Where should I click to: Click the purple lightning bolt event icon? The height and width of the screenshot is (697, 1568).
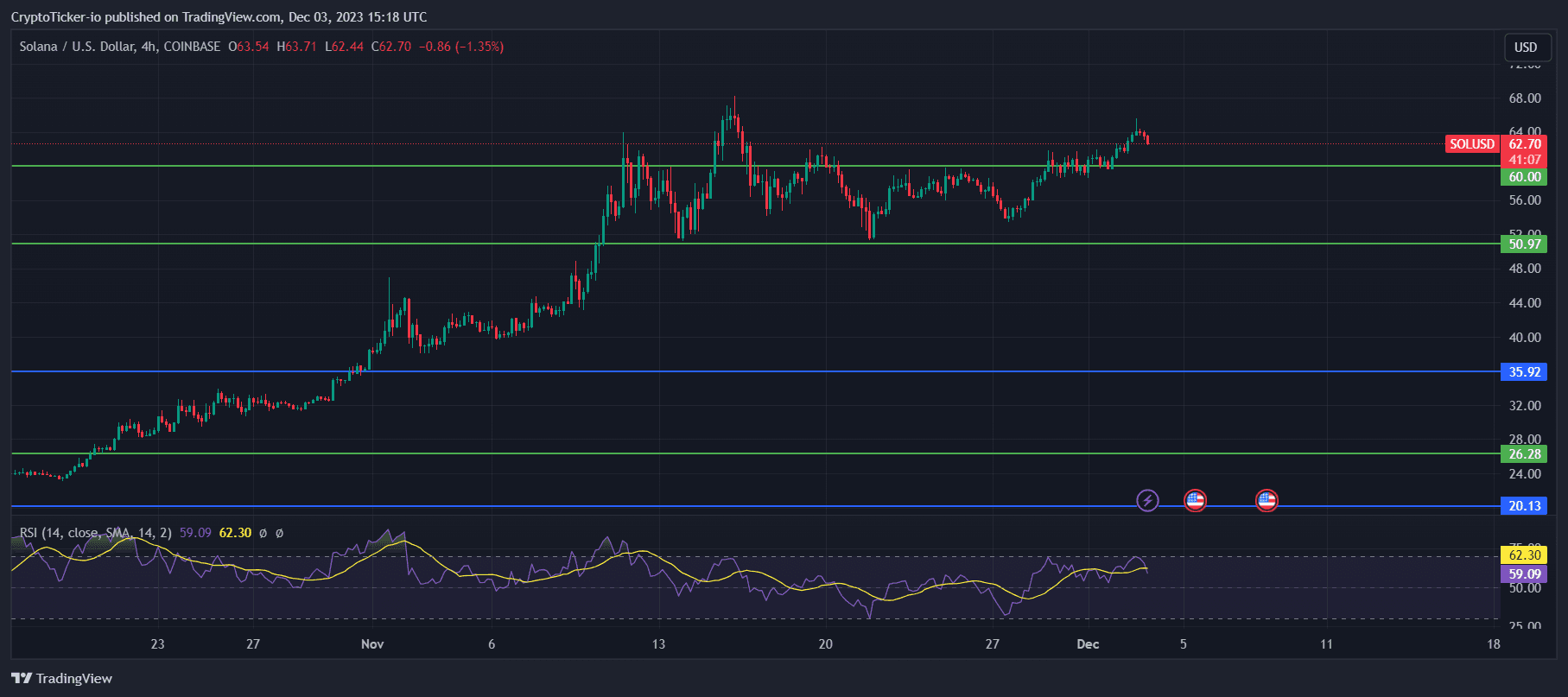point(1146,500)
